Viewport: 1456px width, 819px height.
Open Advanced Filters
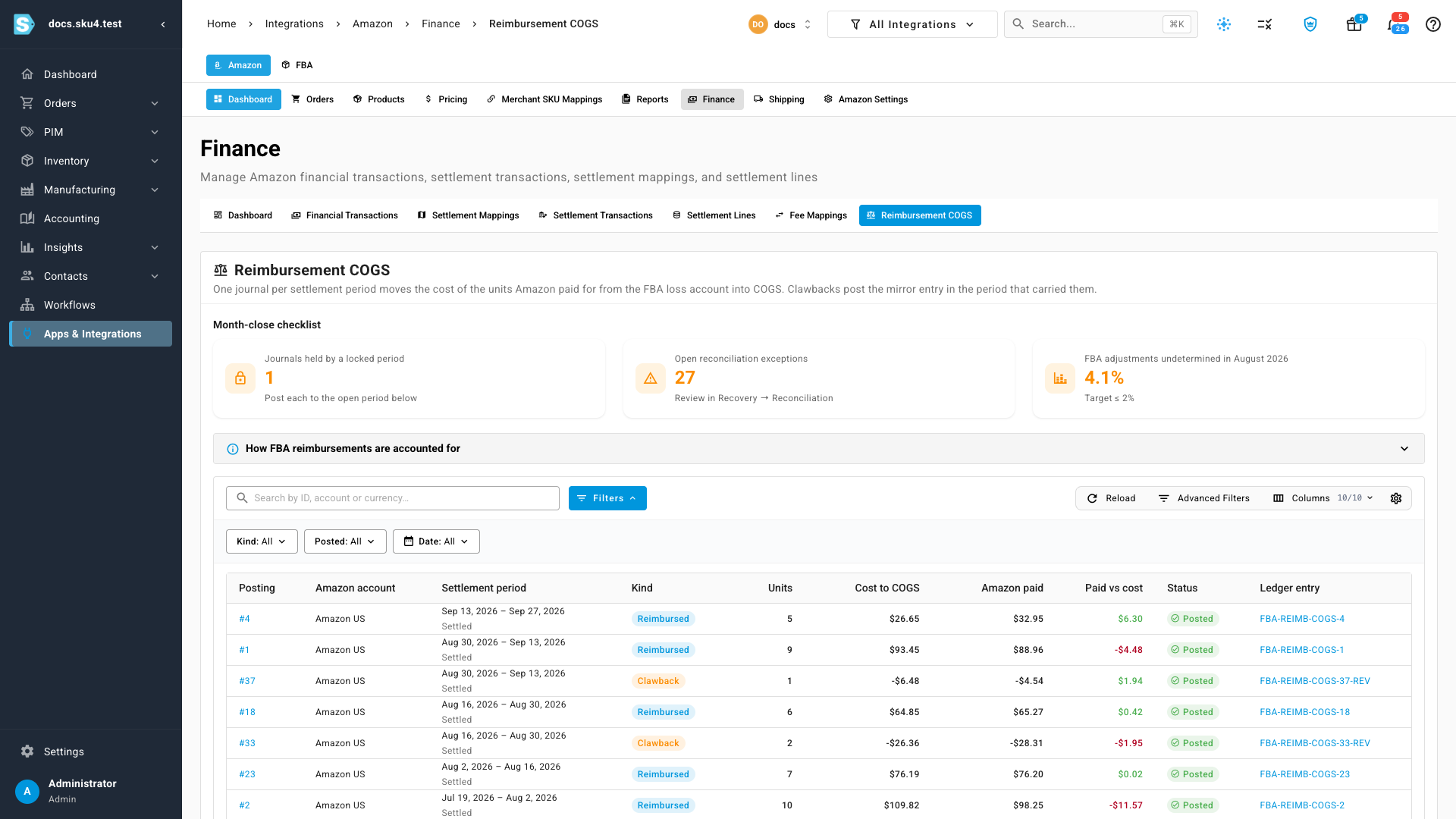pos(1203,498)
